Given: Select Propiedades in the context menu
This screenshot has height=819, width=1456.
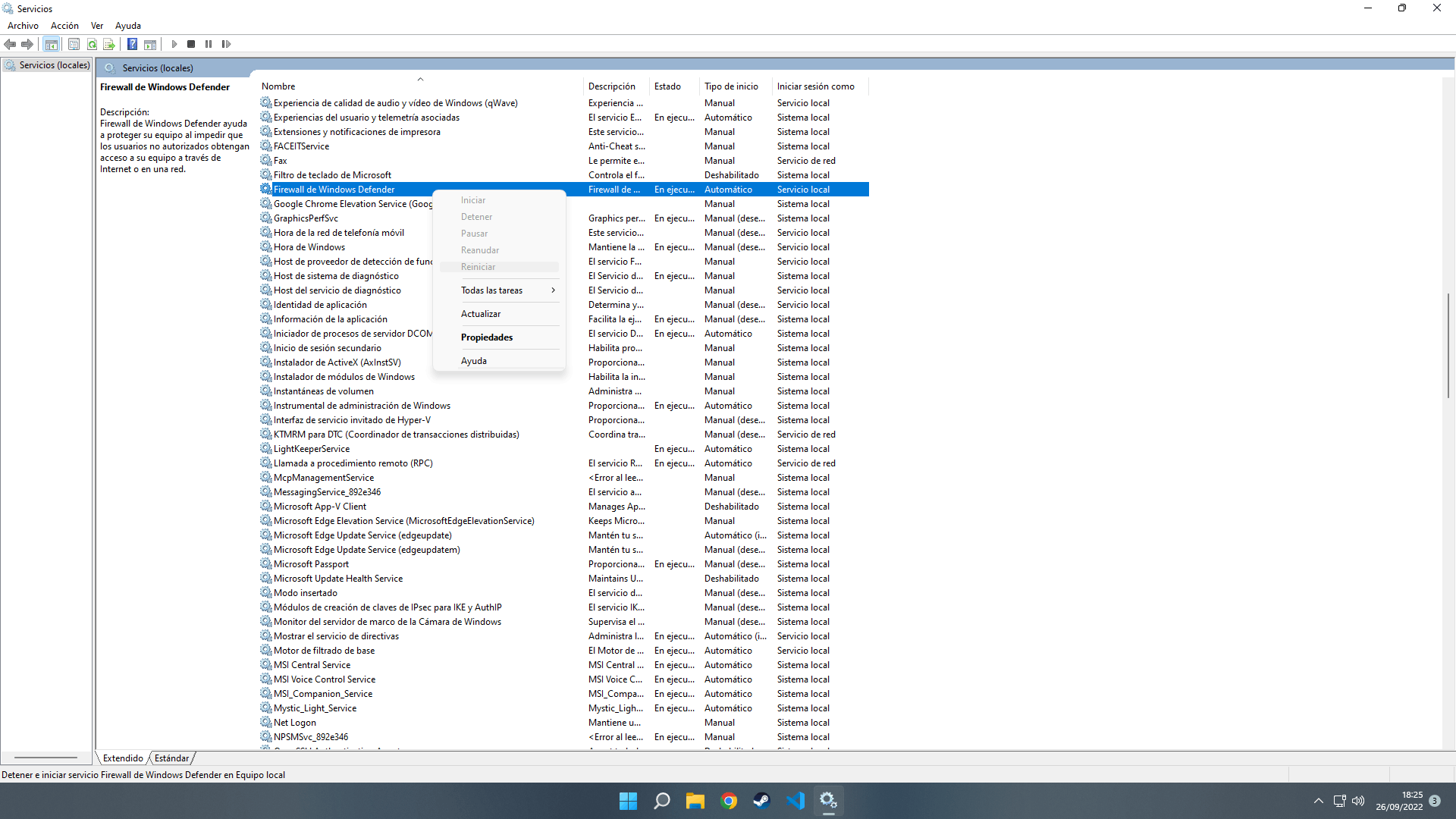Looking at the screenshot, I should tap(487, 337).
